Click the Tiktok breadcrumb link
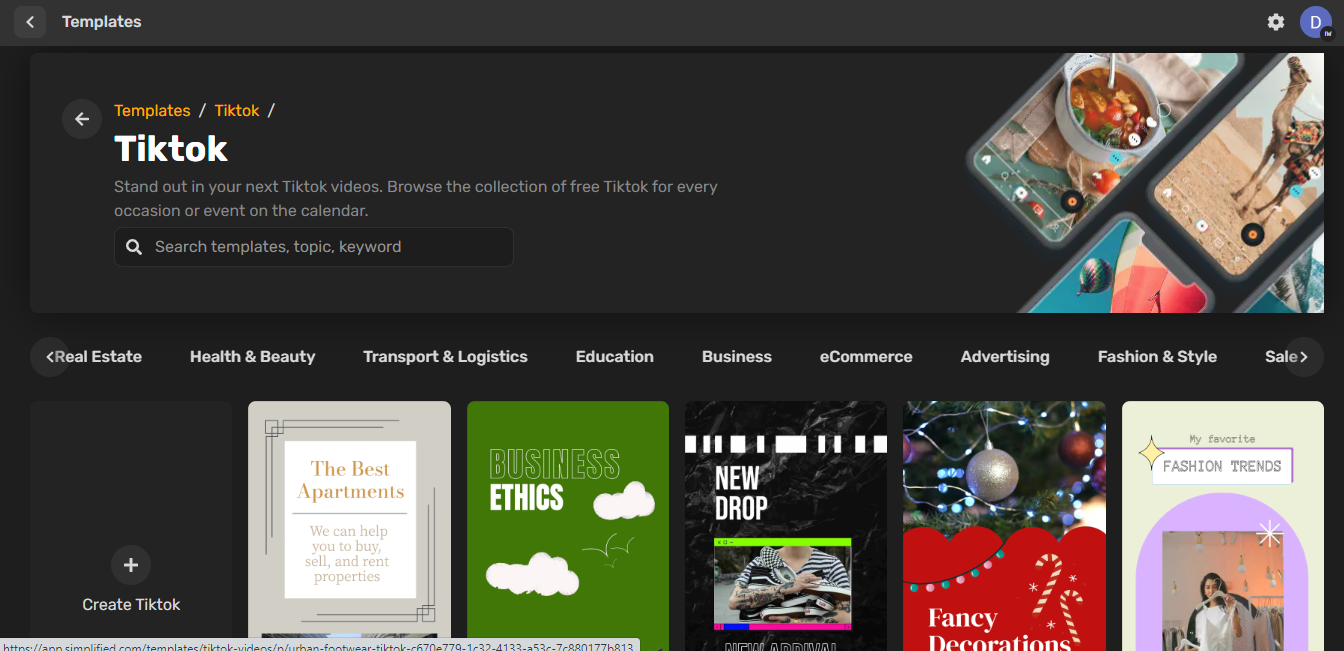This screenshot has height=651, width=1344. coord(237,111)
